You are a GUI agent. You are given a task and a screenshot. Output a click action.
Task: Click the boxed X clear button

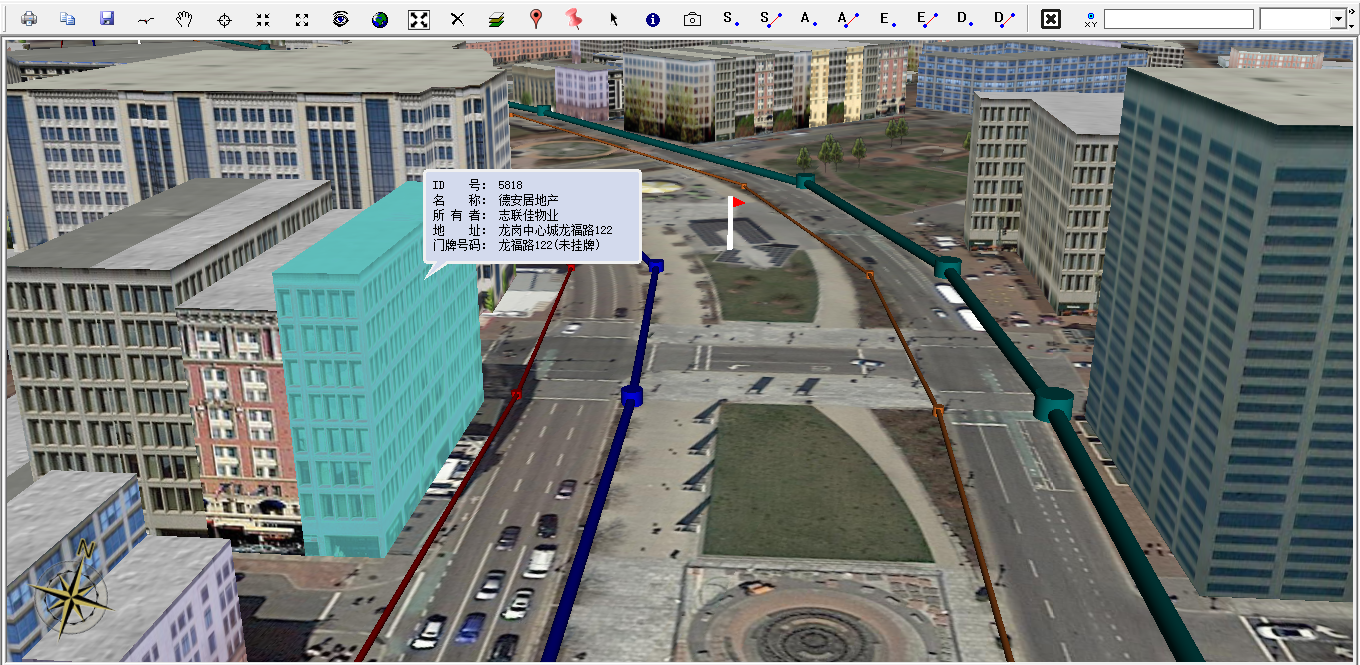coord(1050,19)
